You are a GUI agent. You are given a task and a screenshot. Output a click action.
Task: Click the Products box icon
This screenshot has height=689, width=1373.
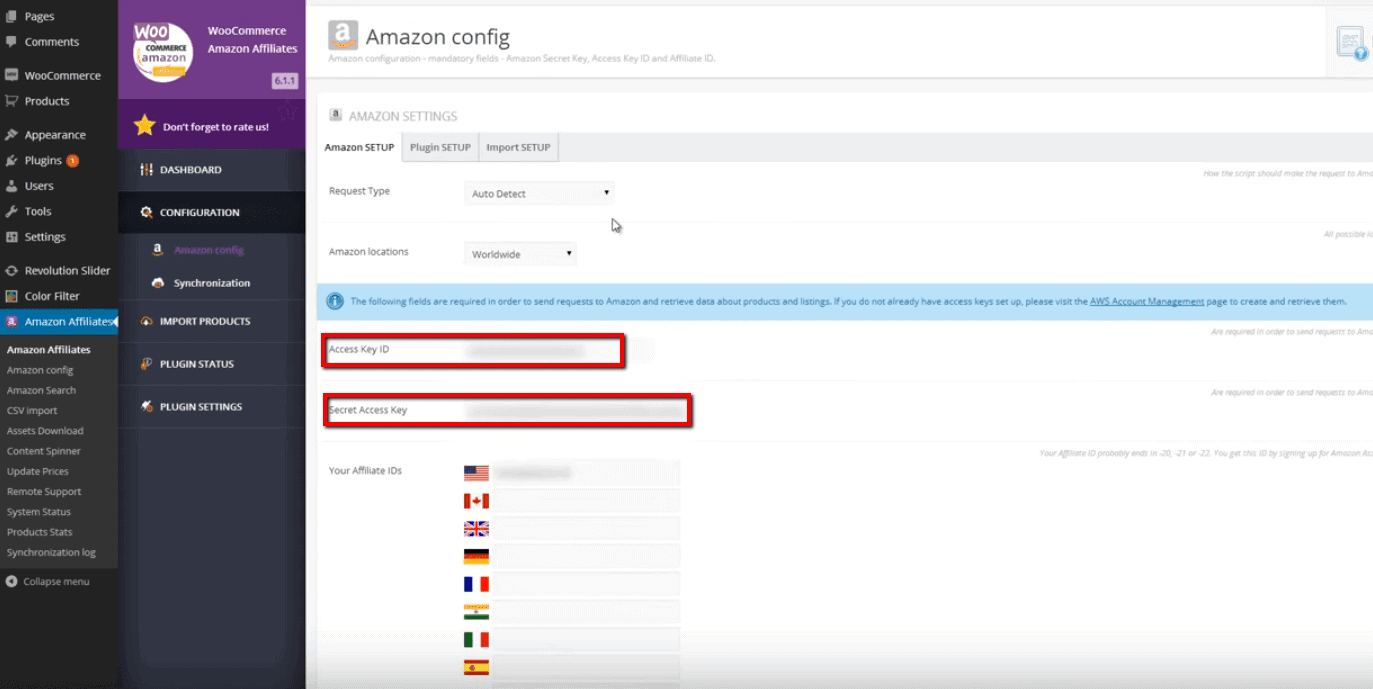pyautogui.click(x=11, y=101)
